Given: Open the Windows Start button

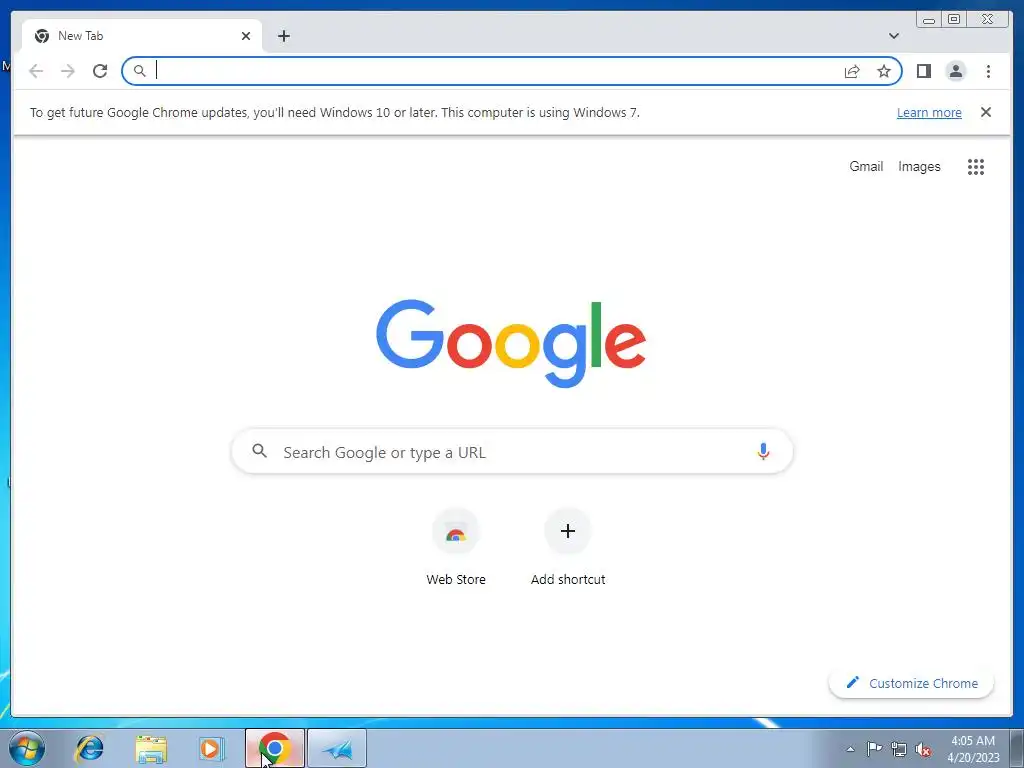Looking at the screenshot, I should coord(27,748).
